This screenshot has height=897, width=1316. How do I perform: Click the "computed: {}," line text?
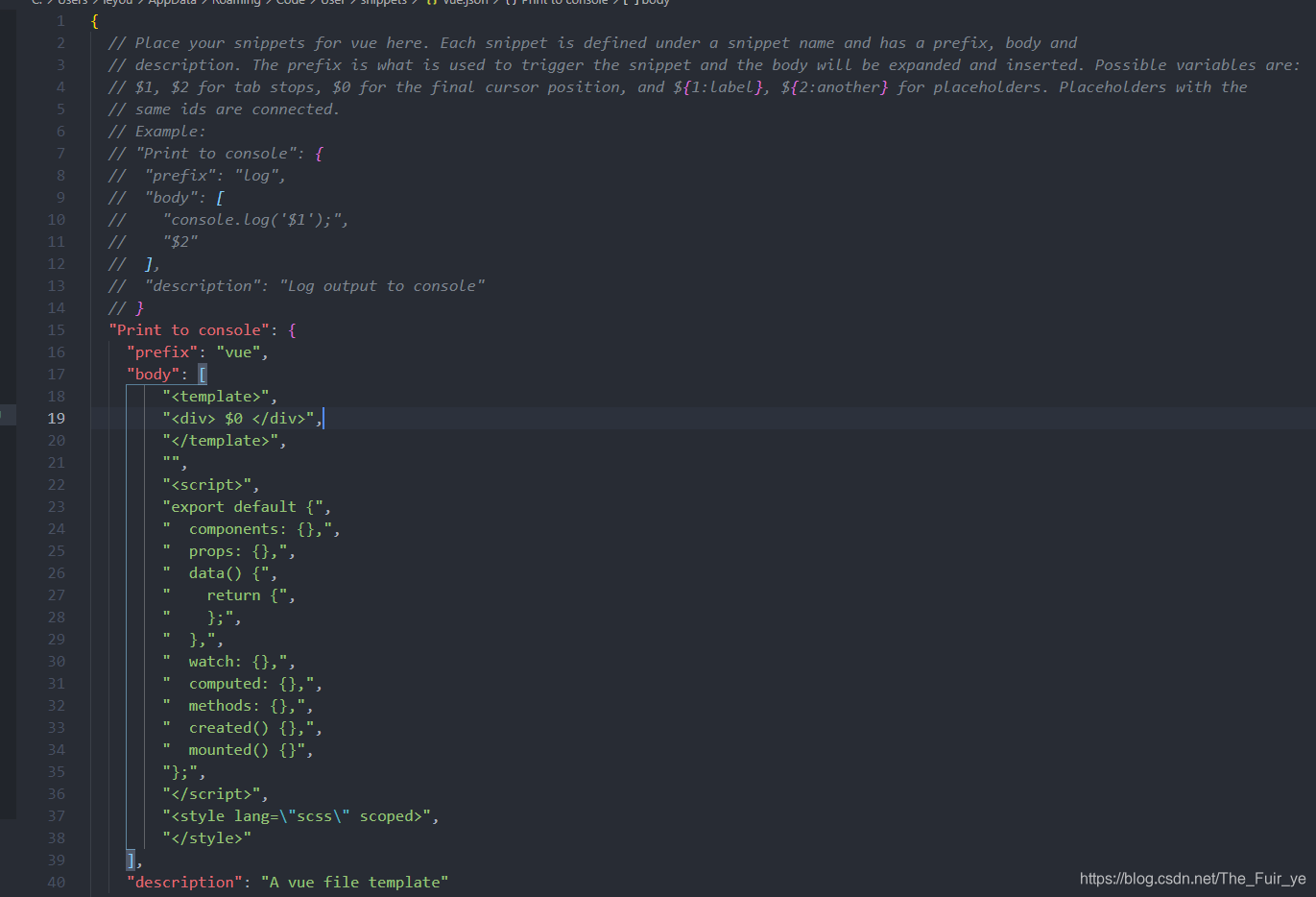pyautogui.click(x=248, y=684)
